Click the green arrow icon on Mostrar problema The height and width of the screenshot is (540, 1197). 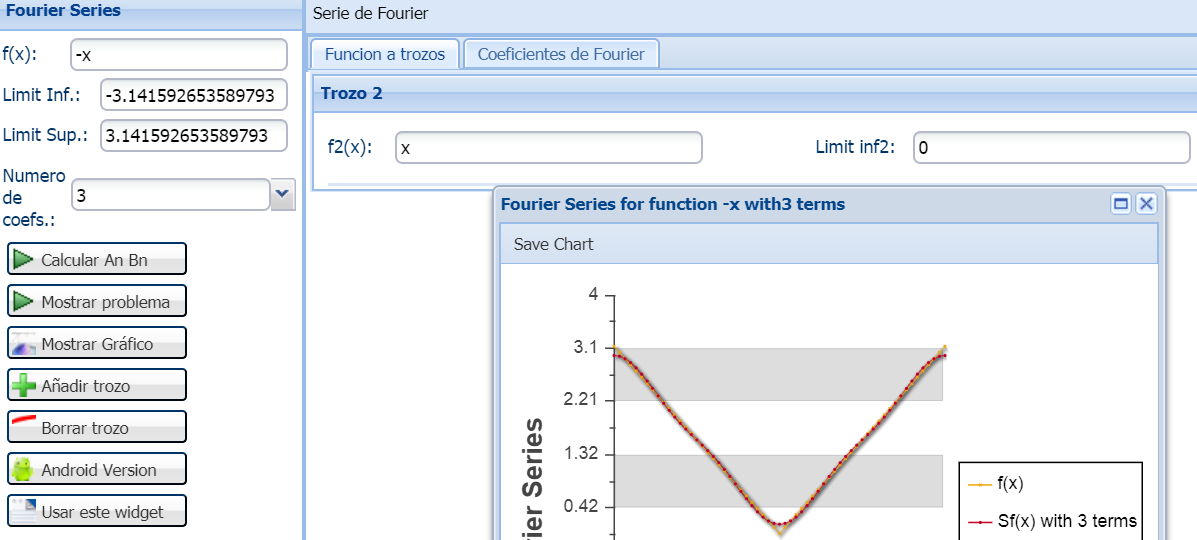23,302
